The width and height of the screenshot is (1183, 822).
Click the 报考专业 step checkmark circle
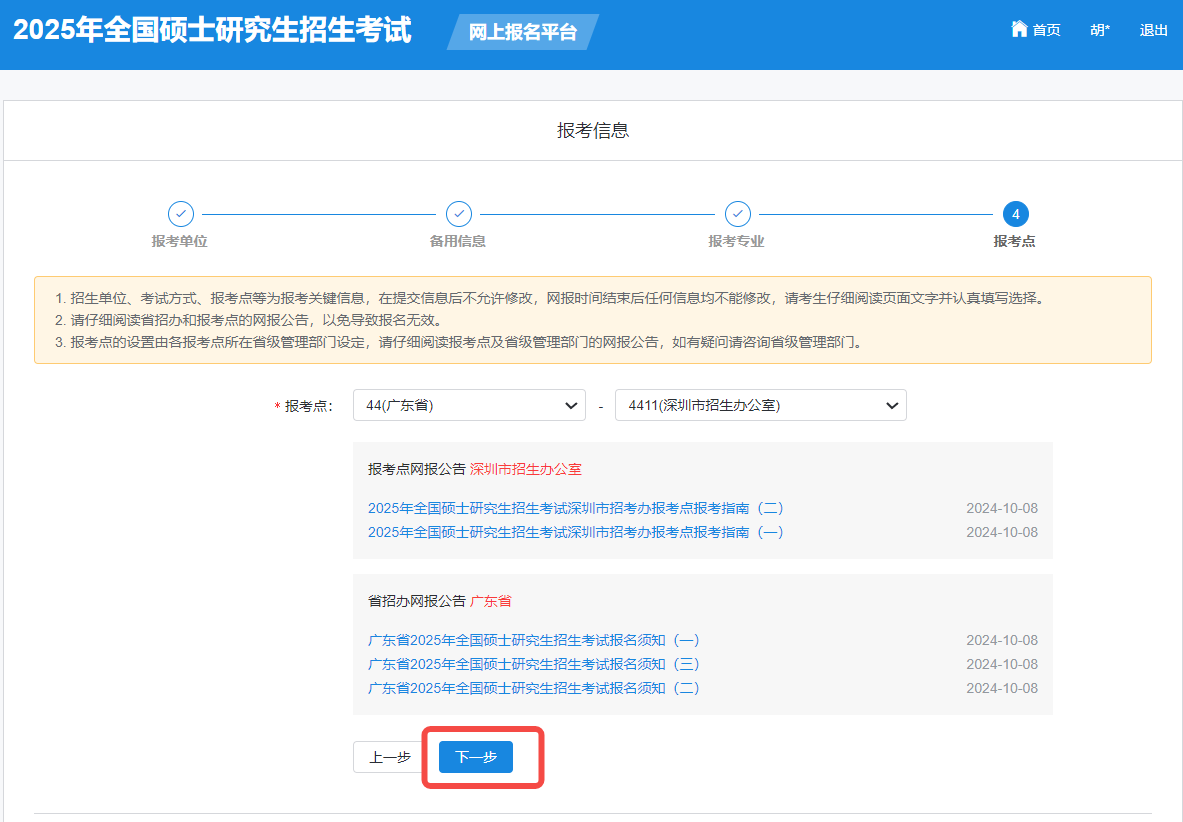click(737, 214)
